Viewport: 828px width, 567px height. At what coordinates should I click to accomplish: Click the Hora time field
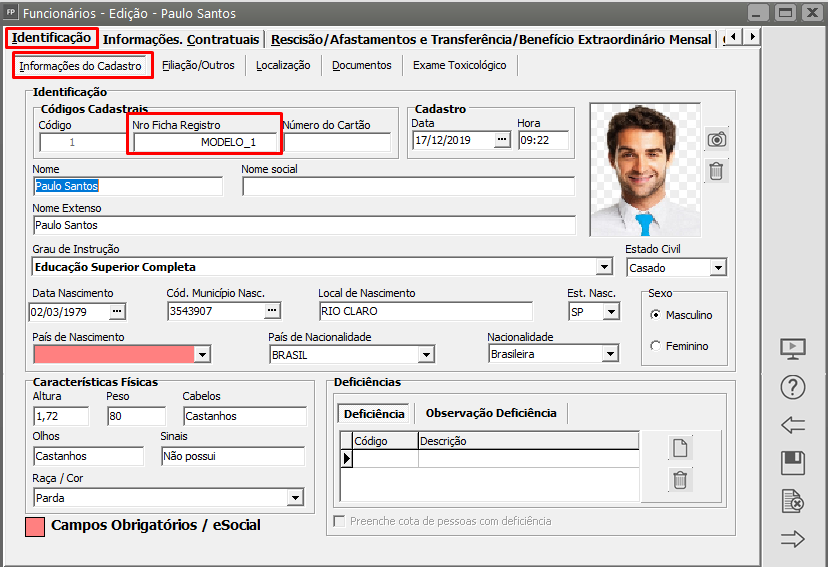(543, 140)
